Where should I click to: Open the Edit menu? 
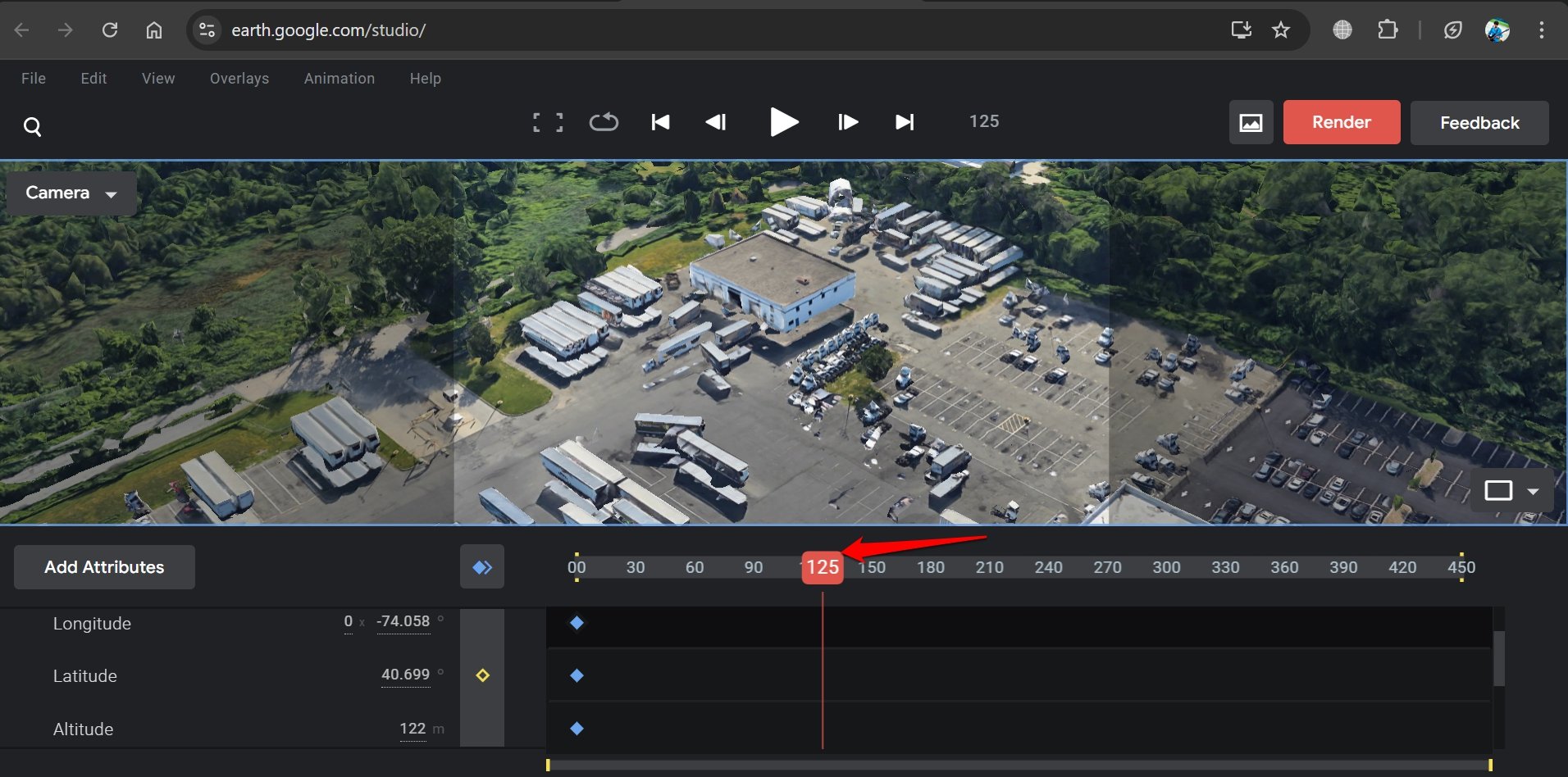point(93,79)
